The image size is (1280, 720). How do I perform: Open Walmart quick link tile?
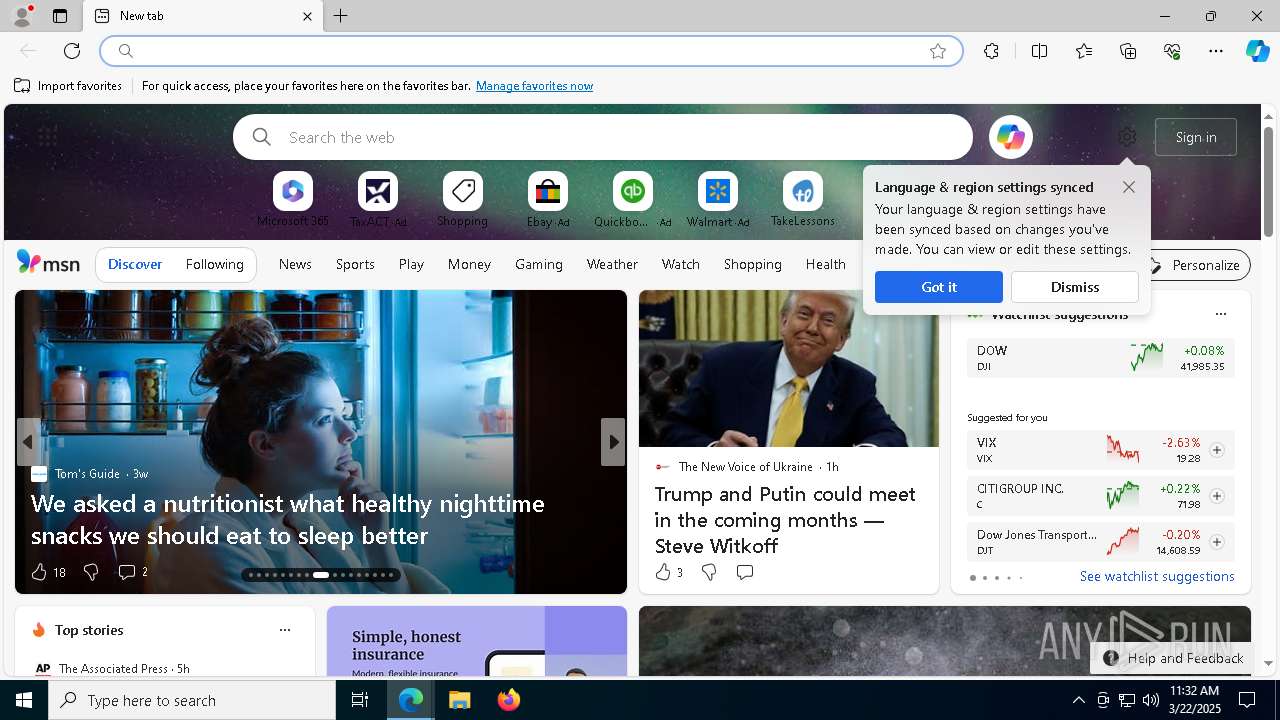[718, 199]
